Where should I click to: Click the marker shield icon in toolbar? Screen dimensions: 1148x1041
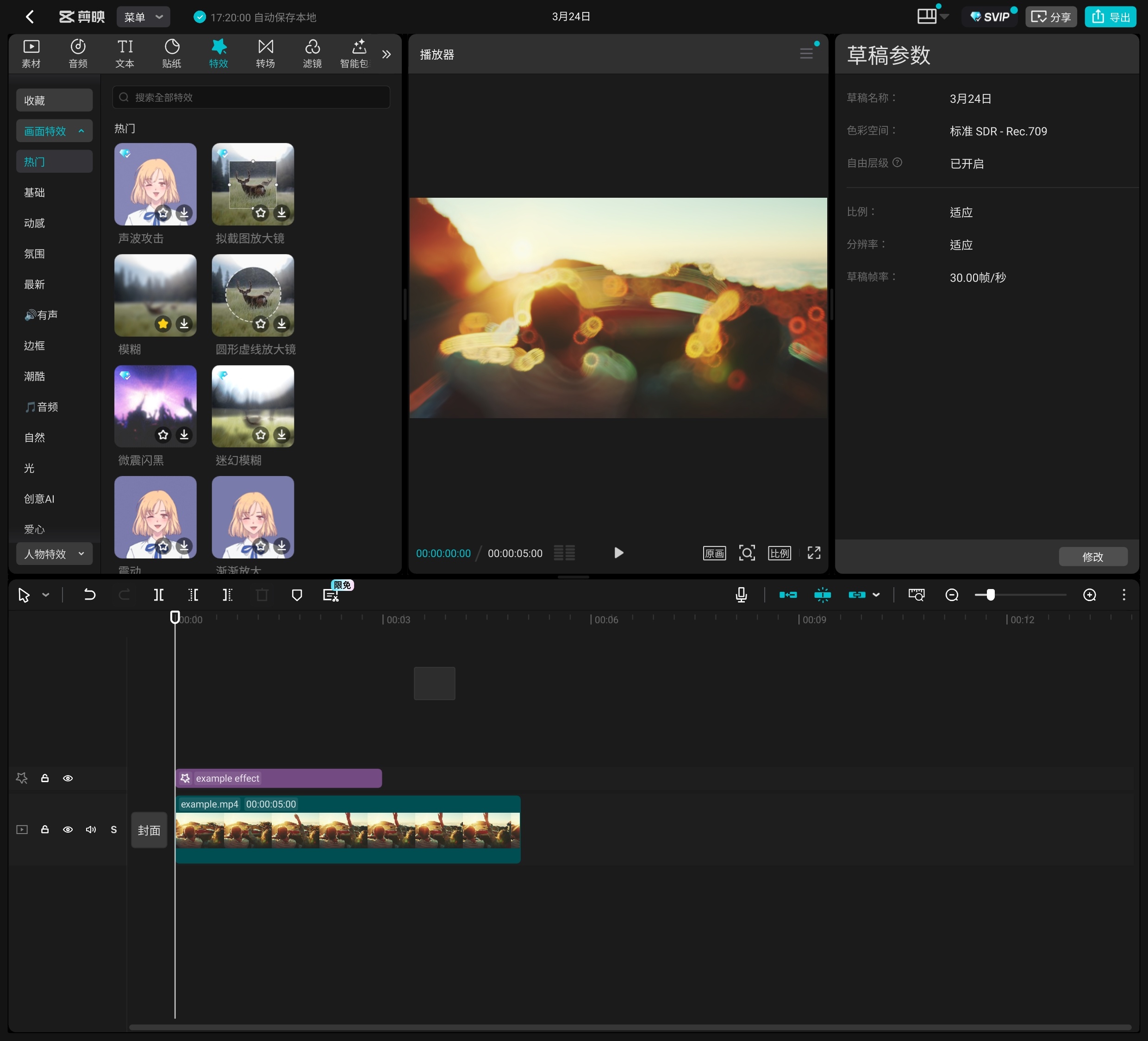[x=297, y=595]
